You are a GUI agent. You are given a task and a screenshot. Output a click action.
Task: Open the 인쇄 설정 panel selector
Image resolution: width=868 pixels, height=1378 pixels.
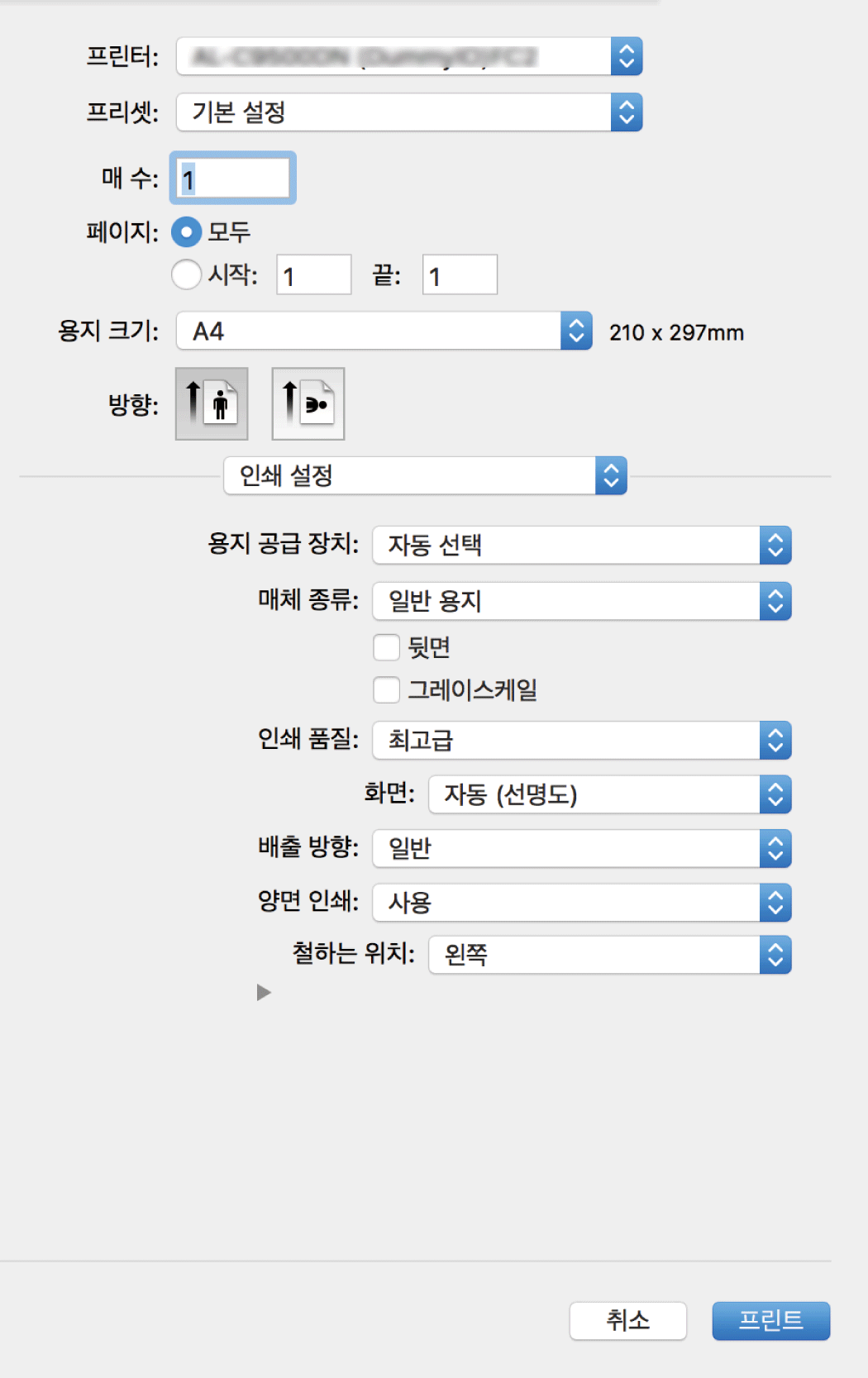tap(425, 476)
